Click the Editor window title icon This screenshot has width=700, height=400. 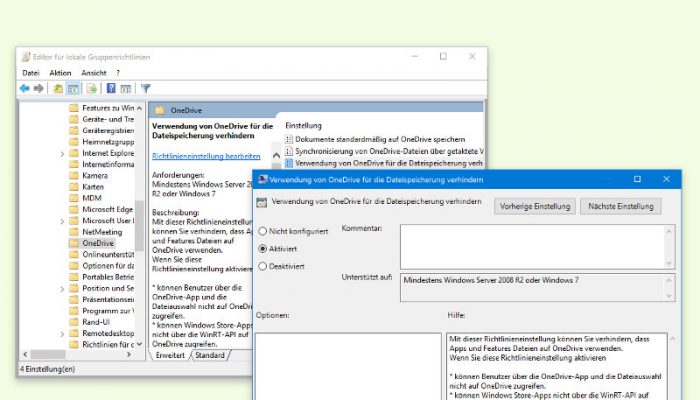(x=26, y=57)
